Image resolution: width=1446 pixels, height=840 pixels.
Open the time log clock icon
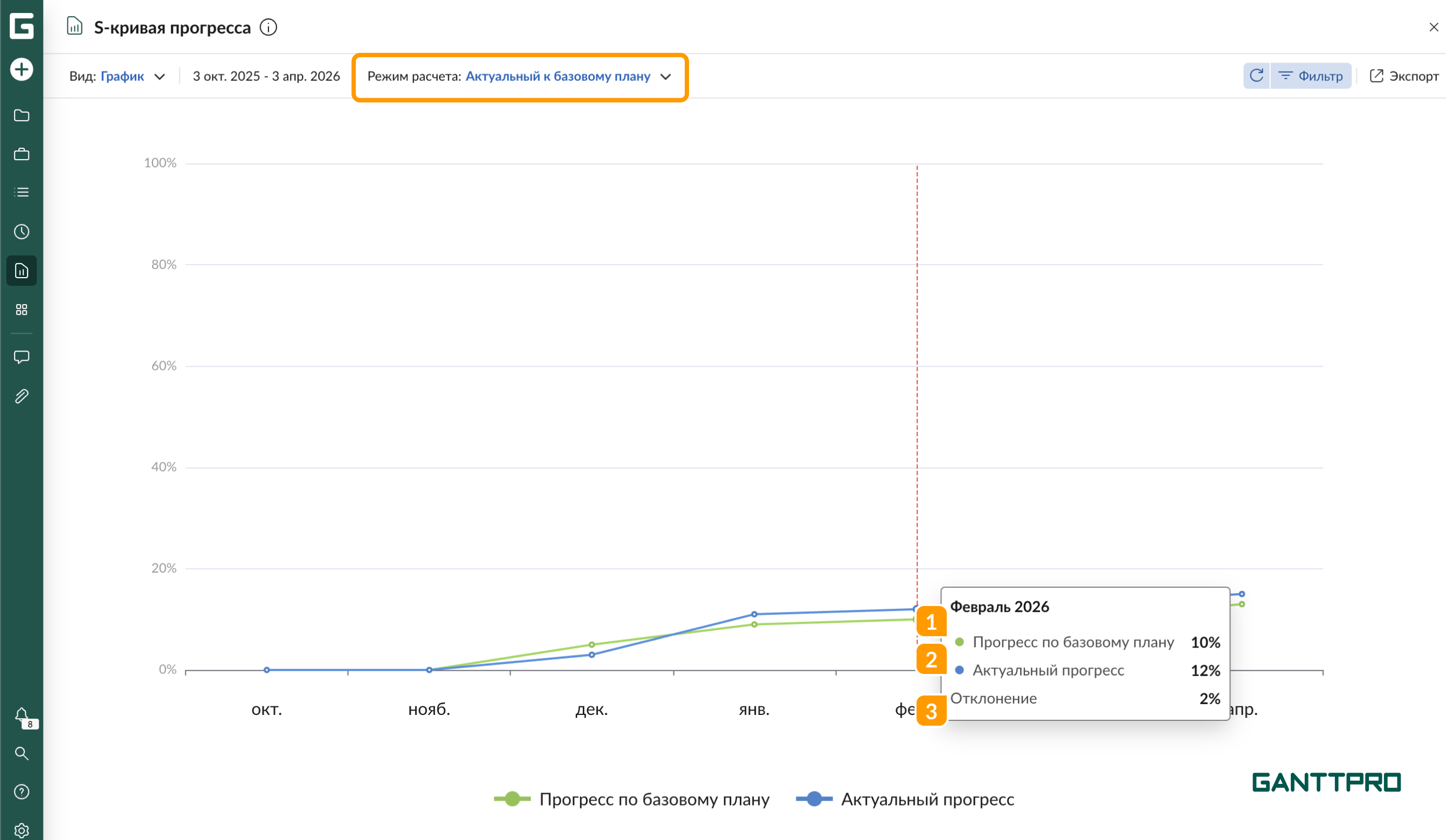(21, 231)
